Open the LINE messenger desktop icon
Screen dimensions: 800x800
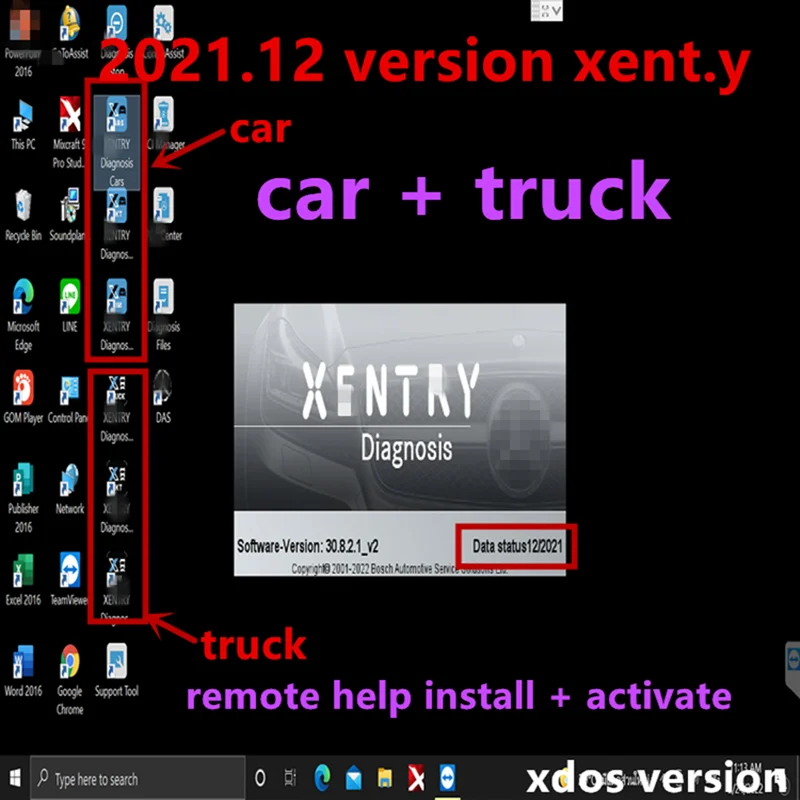(x=70, y=306)
